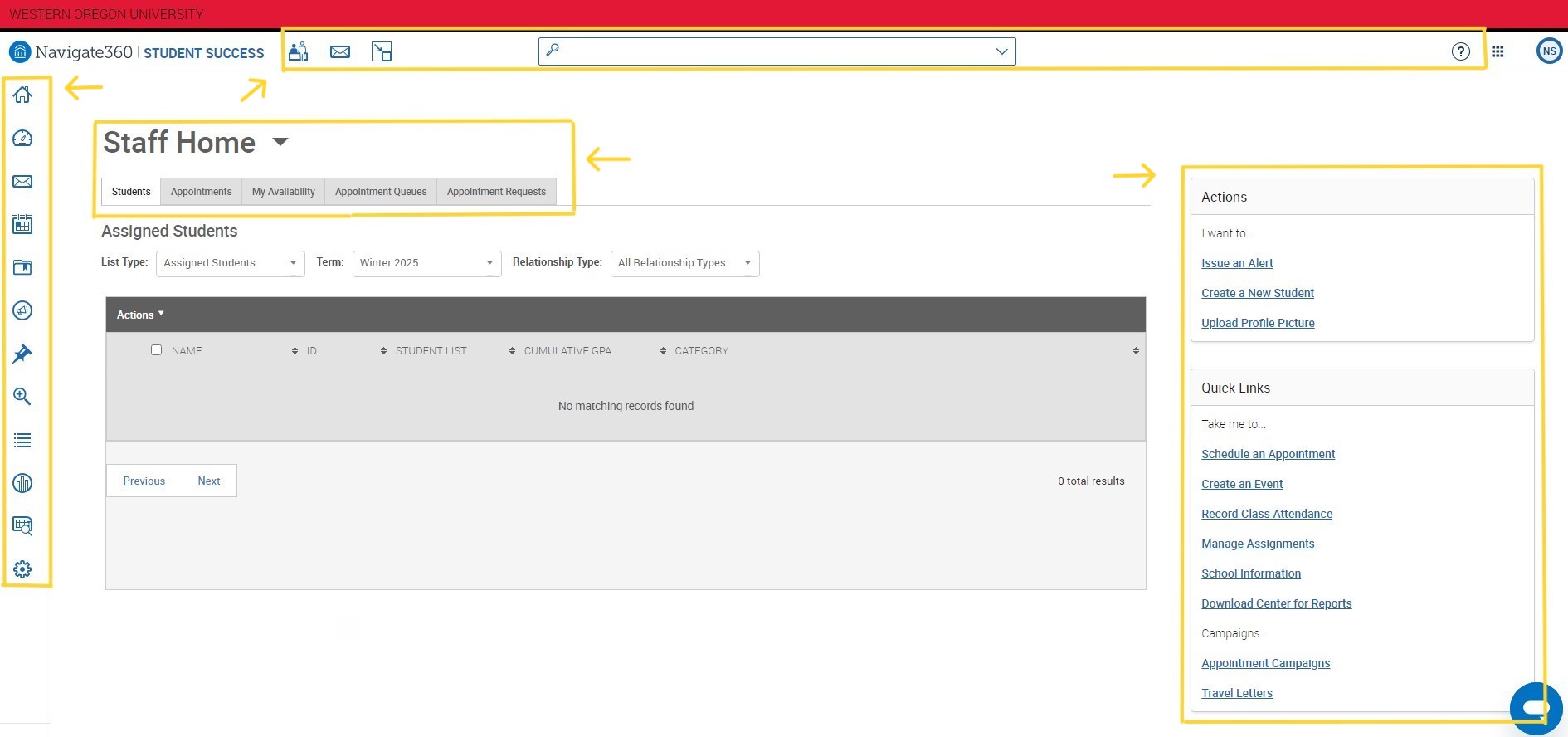This screenshot has width=1568, height=737.
Task: Click the gear Administration icon in sidebar
Action: coord(22,569)
